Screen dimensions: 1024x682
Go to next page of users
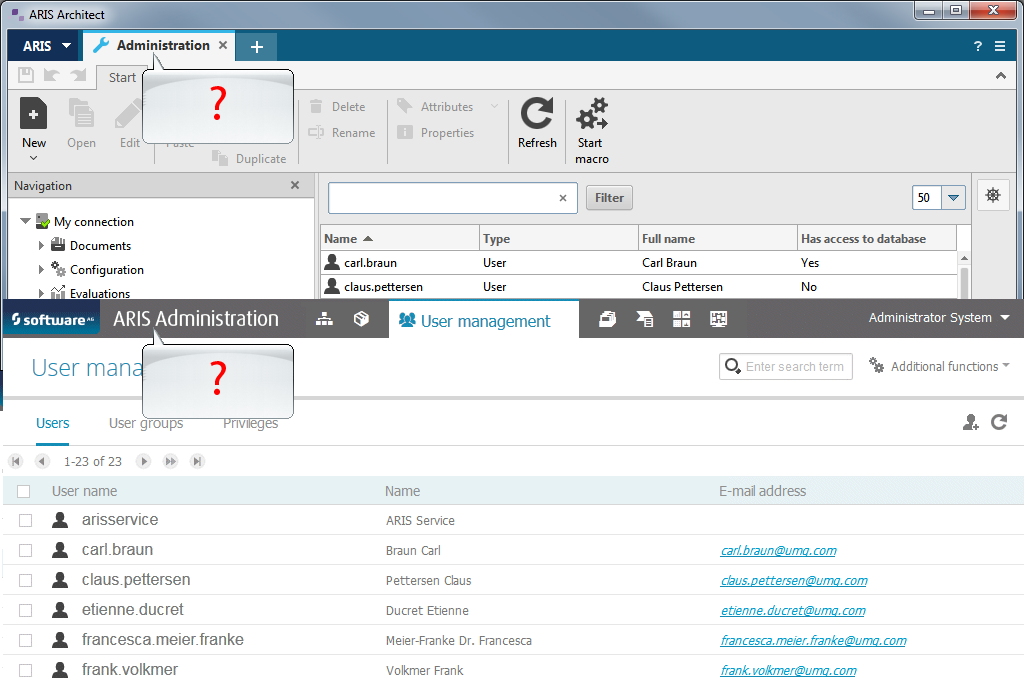(144, 461)
